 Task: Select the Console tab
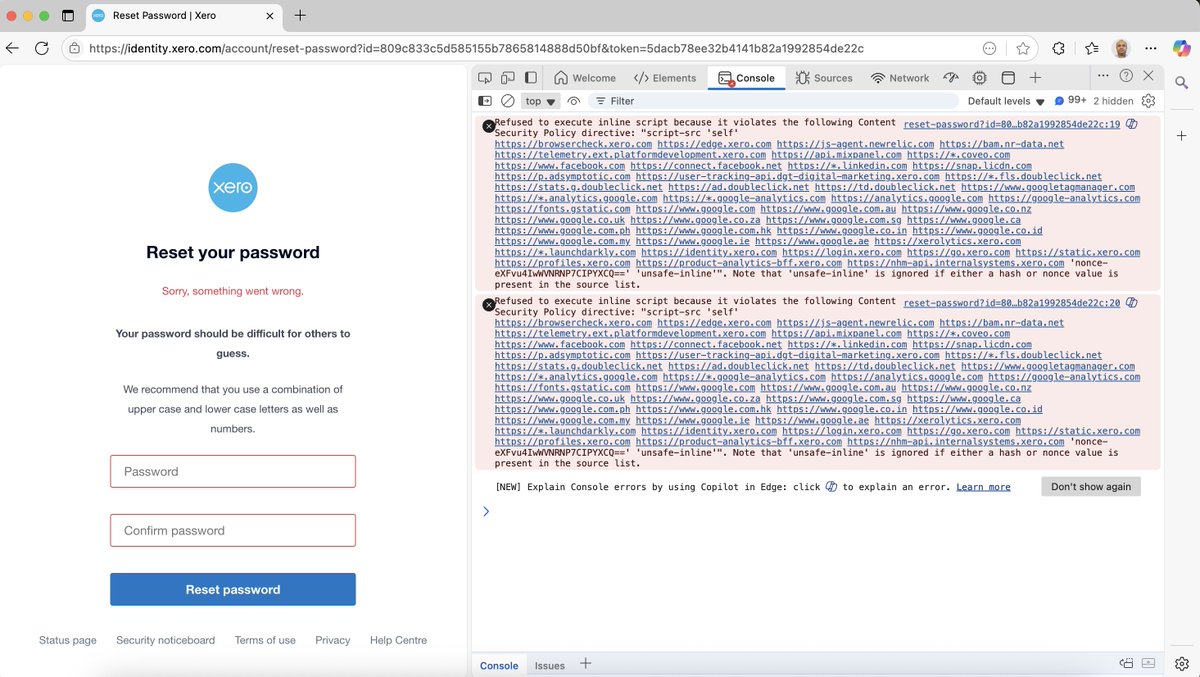745,78
